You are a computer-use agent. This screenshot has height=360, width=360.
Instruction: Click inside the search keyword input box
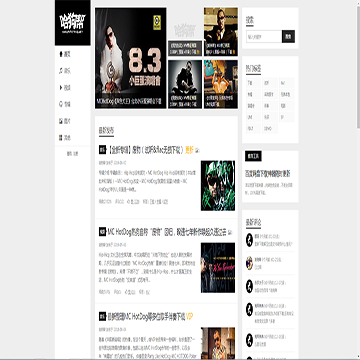(264, 36)
